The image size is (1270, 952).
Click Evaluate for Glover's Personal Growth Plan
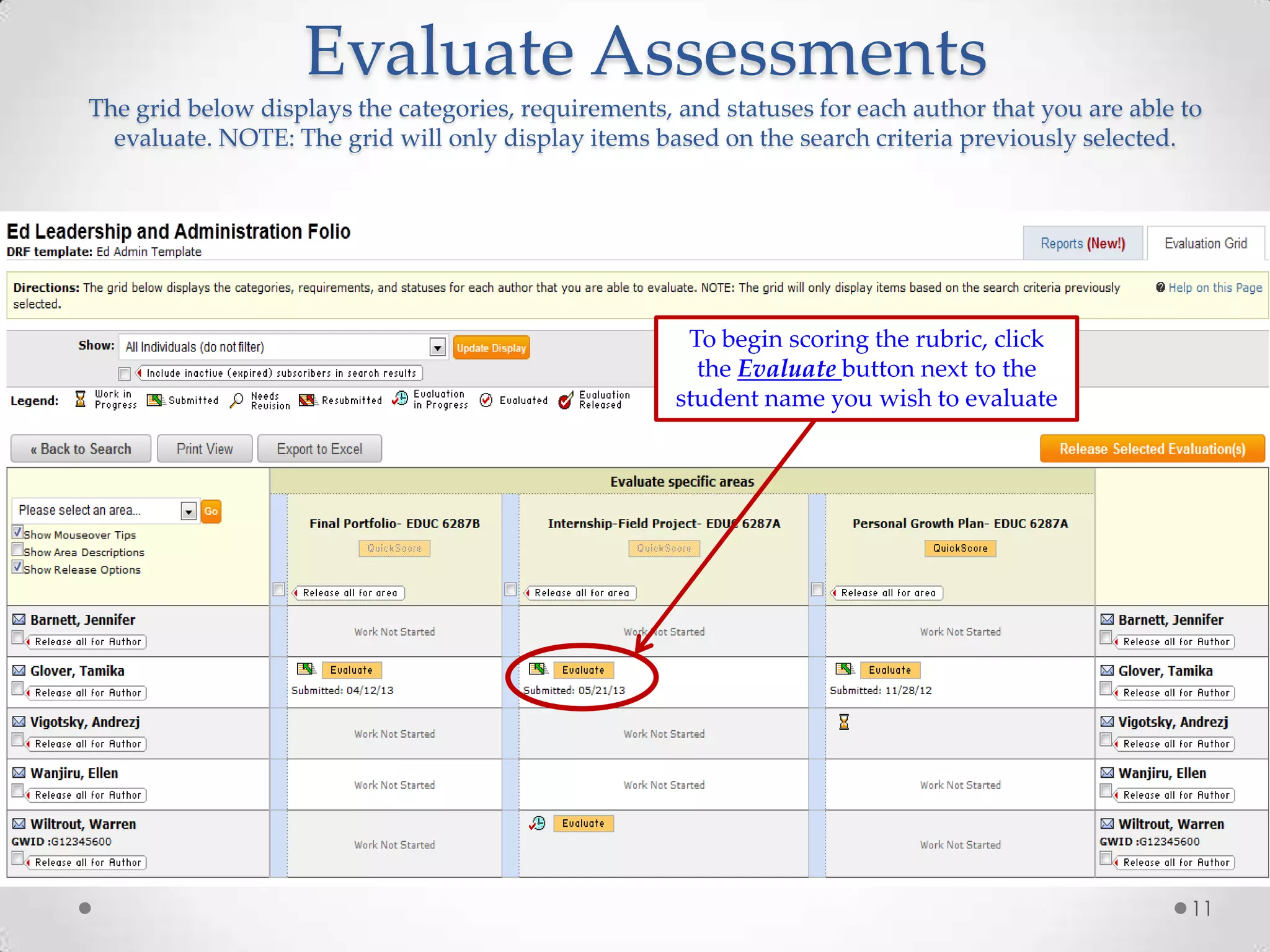(890, 670)
